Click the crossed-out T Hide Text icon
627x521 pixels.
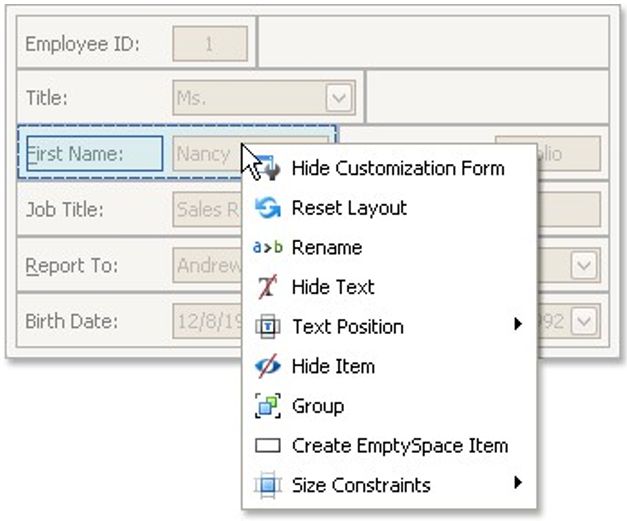(267, 287)
